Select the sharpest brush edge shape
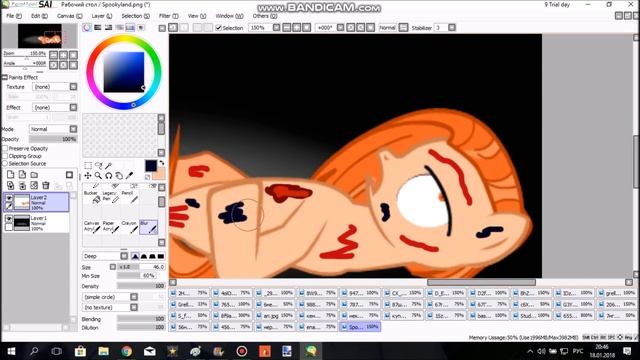640x360 pixels. 135,256
